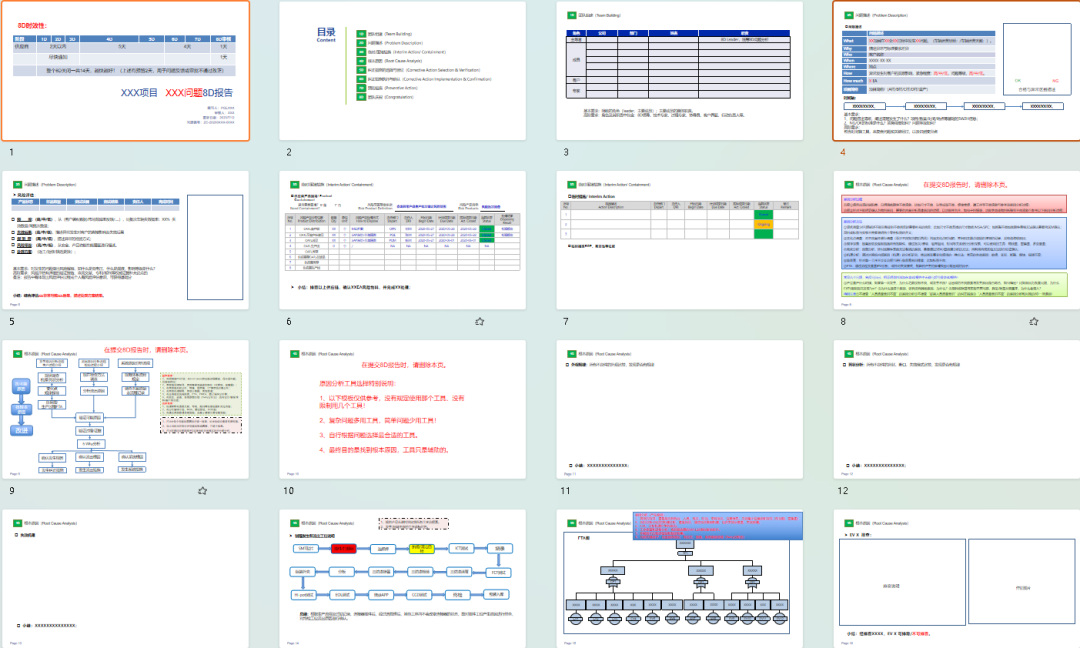Viewport: 1080px width, 648px height.
Task: Click slide number label 7
Action: [x=566, y=322]
